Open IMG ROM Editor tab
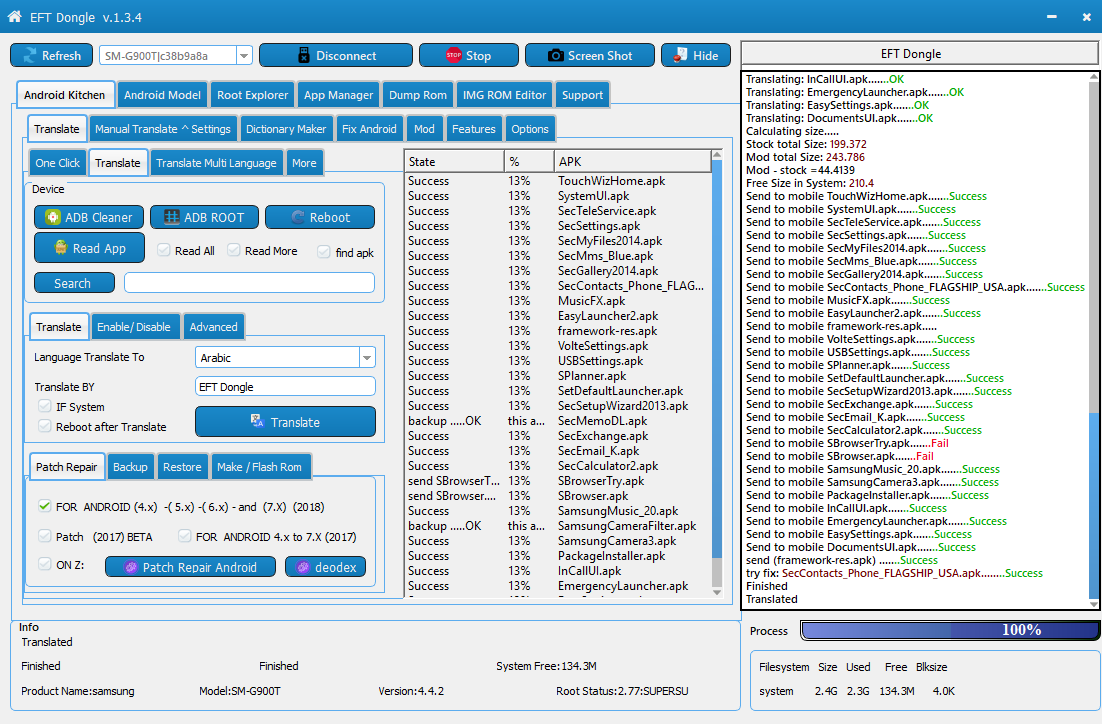The image size is (1102, 724). pyautogui.click(x=504, y=95)
